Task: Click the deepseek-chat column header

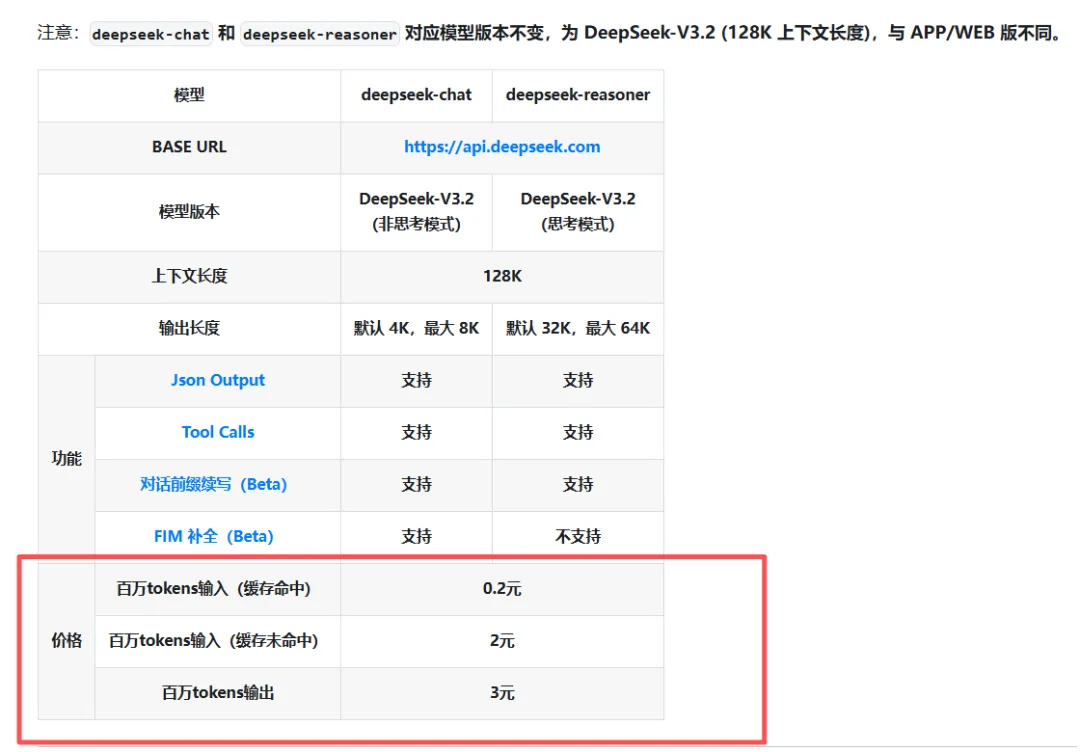Action: 416,95
